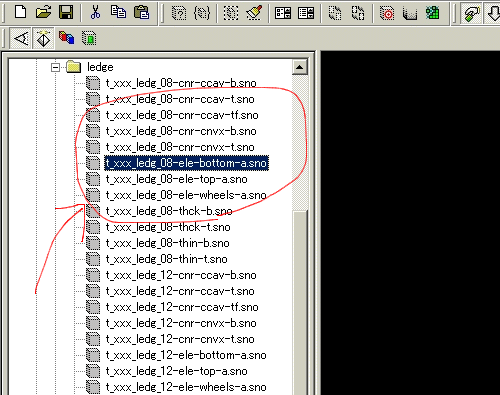Click the green grid icon

433,13
